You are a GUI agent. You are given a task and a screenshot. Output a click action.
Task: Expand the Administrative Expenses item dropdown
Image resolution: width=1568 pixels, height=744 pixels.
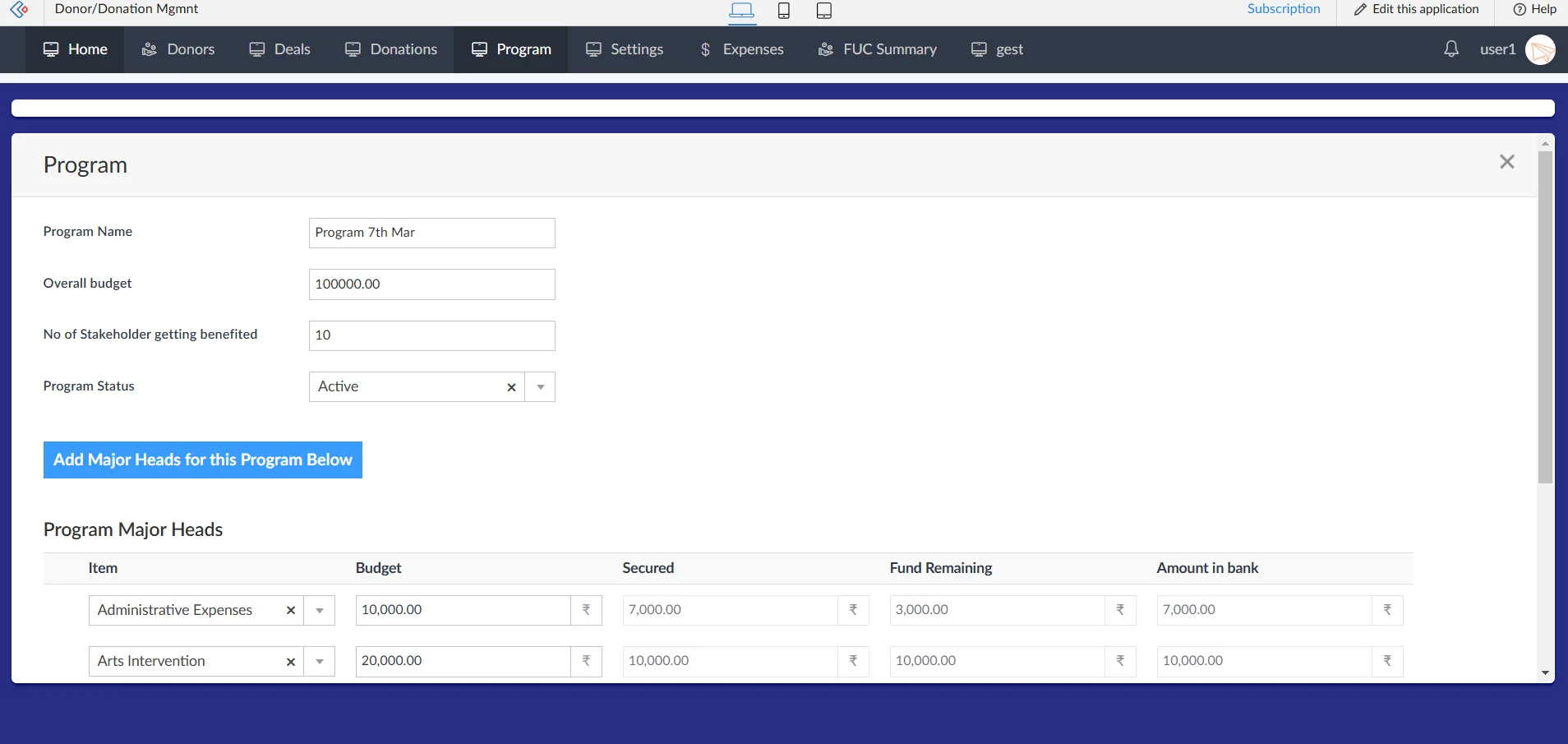pos(320,611)
